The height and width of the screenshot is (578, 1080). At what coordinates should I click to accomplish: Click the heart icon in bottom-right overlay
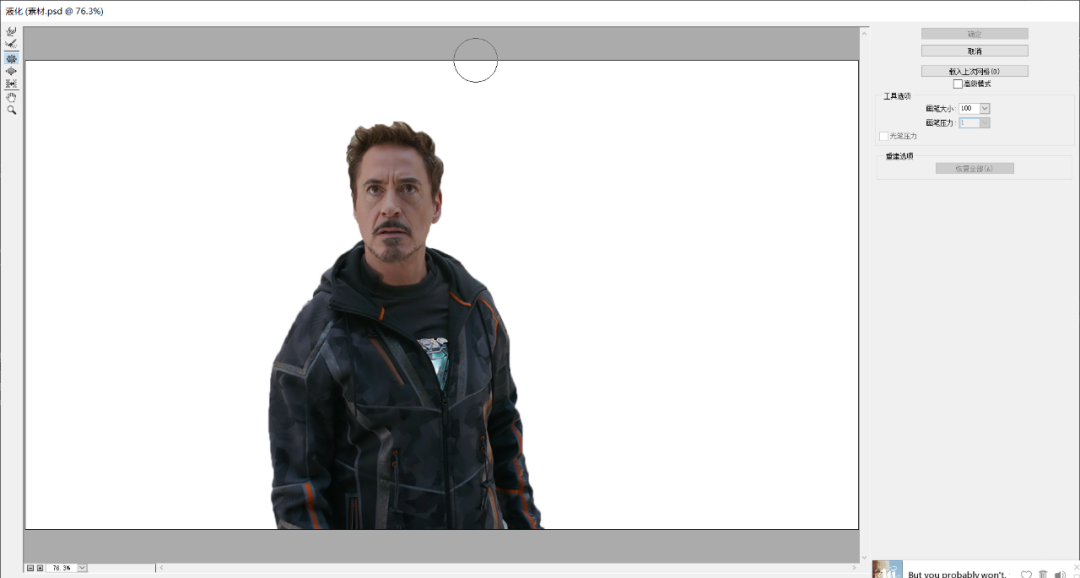click(1026, 574)
